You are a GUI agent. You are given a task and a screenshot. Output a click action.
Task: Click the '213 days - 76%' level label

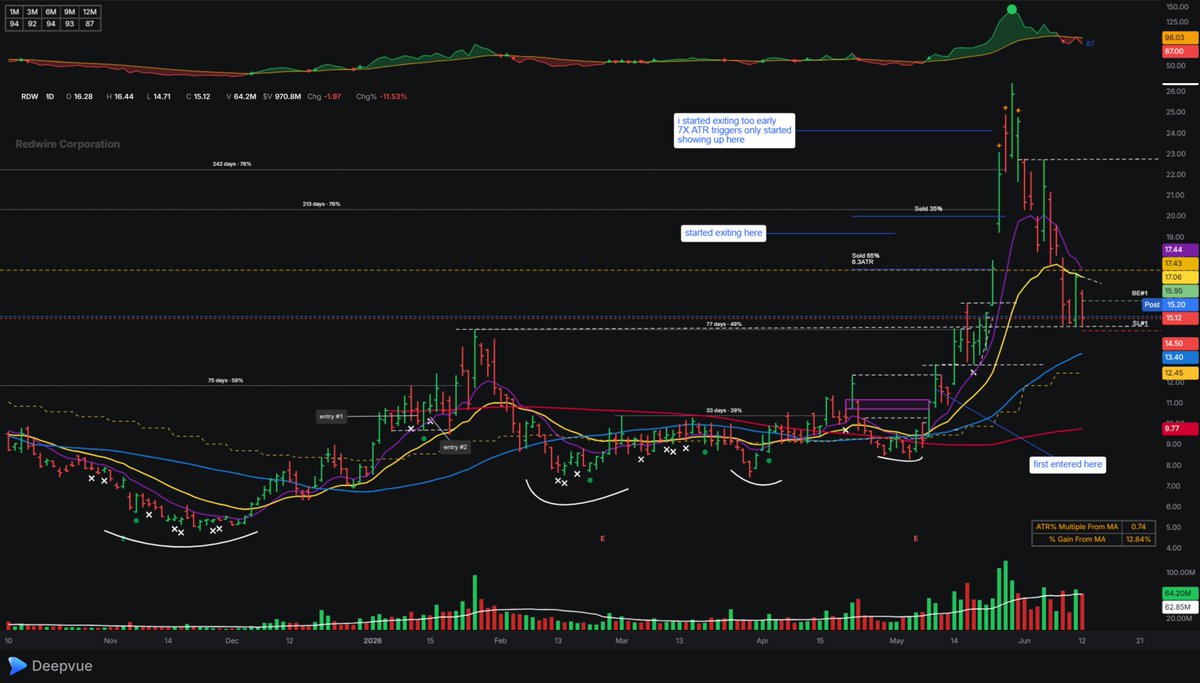pos(322,204)
